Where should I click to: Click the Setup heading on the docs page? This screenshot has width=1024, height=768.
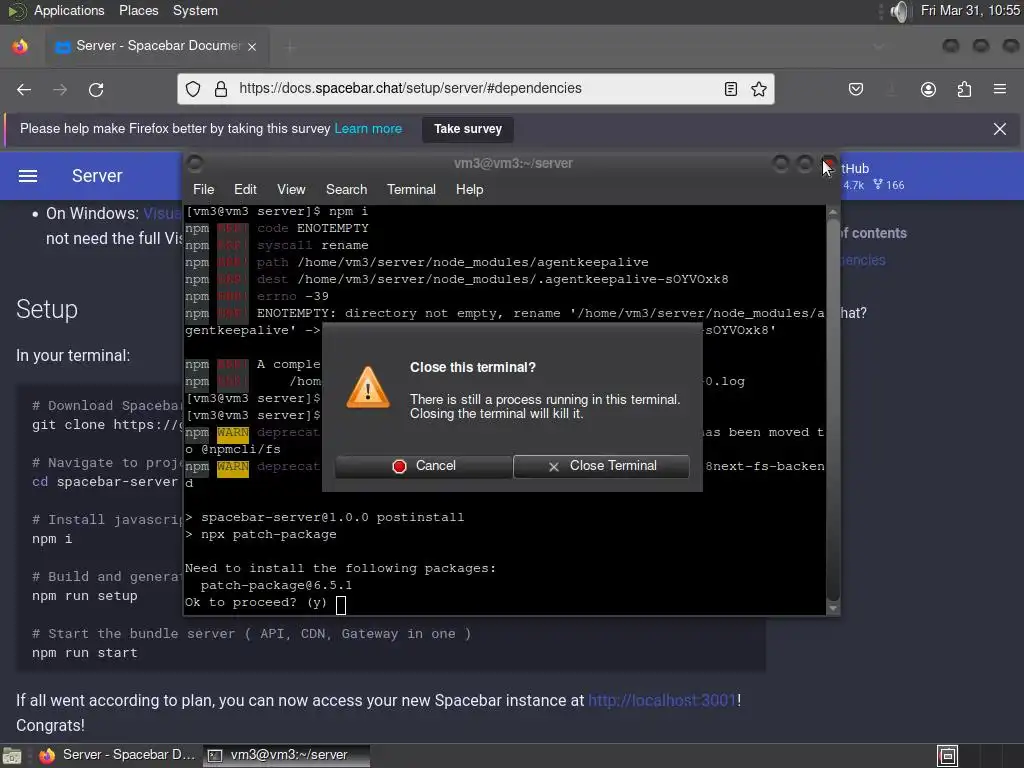(47, 309)
